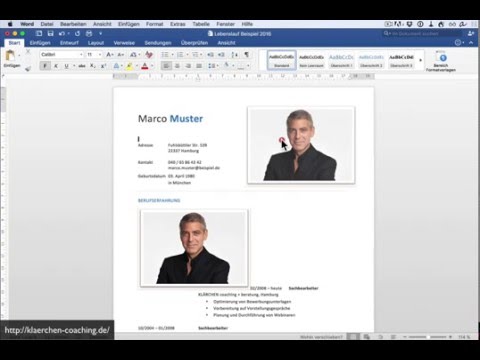Viewport: 480px width, 360px height.
Task: Open the Formatvorlagen pane icon
Action: pyautogui.click(x=441, y=61)
